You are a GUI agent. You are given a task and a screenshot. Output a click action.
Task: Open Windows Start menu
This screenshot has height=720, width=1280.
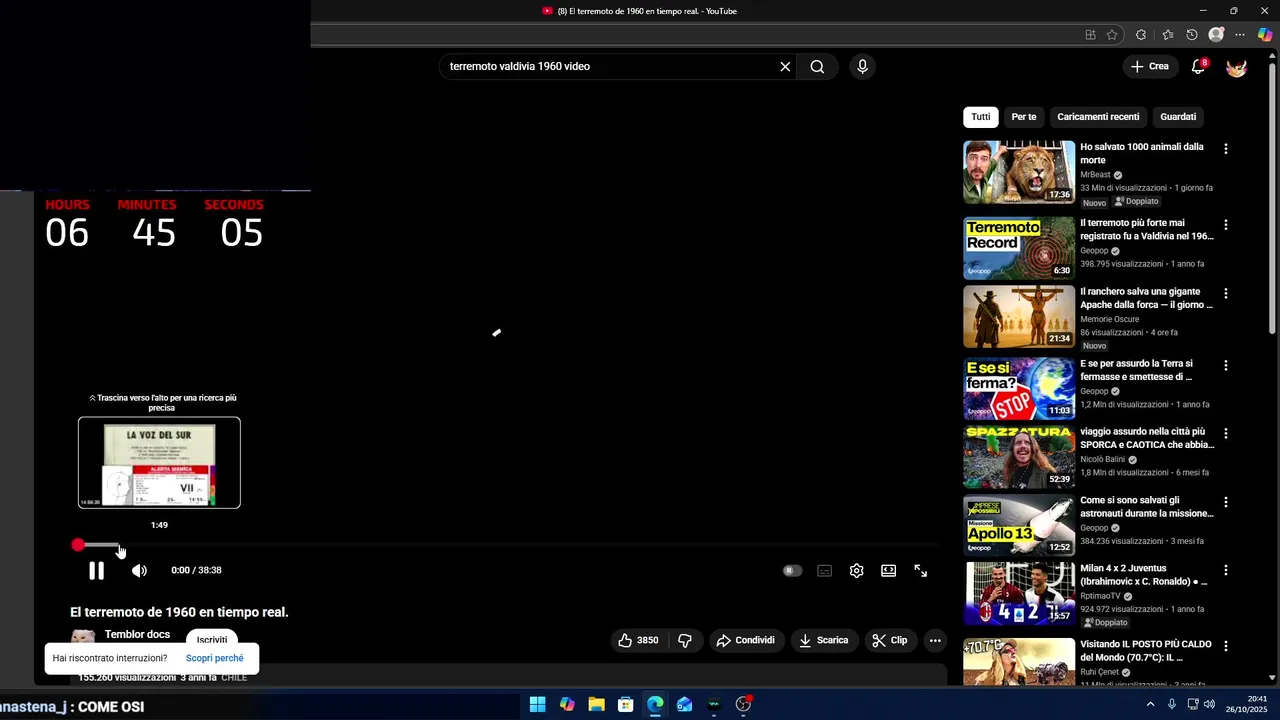[x=537, y=704]
